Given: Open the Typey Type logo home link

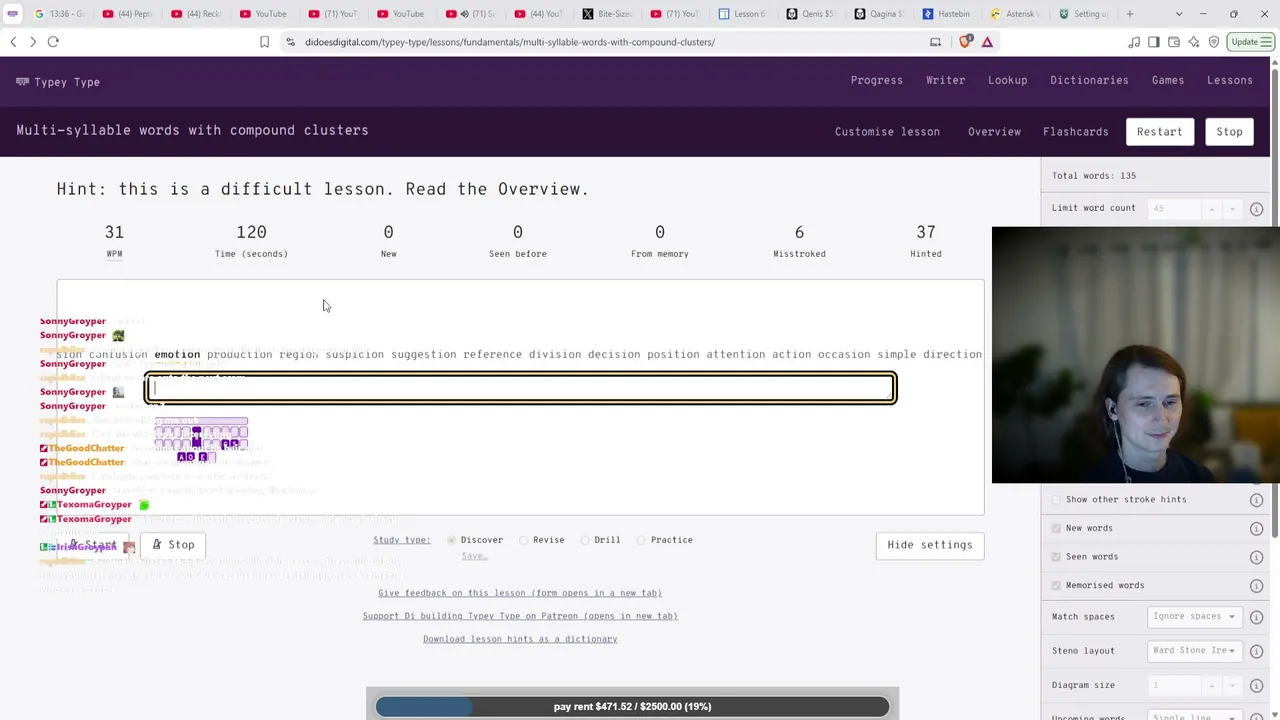Looking at the screenshot, I should pyautogui.click(x=58, y=82).
